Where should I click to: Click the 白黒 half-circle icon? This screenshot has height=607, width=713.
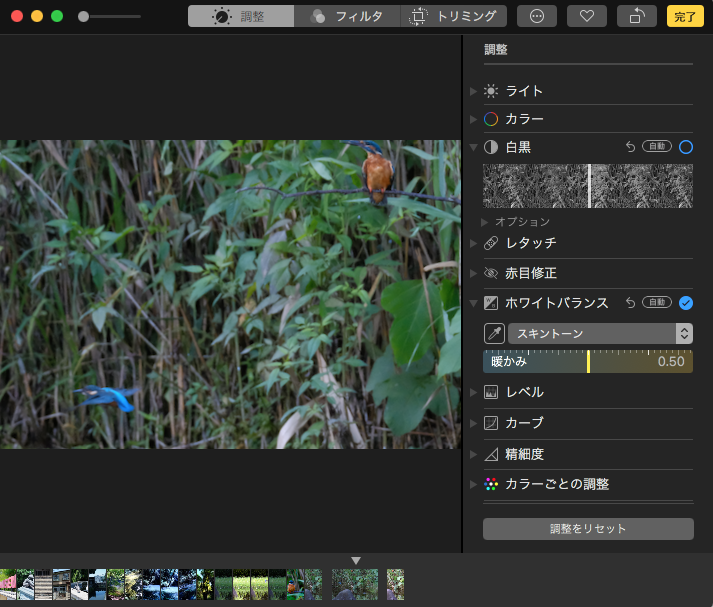(491, 147)
